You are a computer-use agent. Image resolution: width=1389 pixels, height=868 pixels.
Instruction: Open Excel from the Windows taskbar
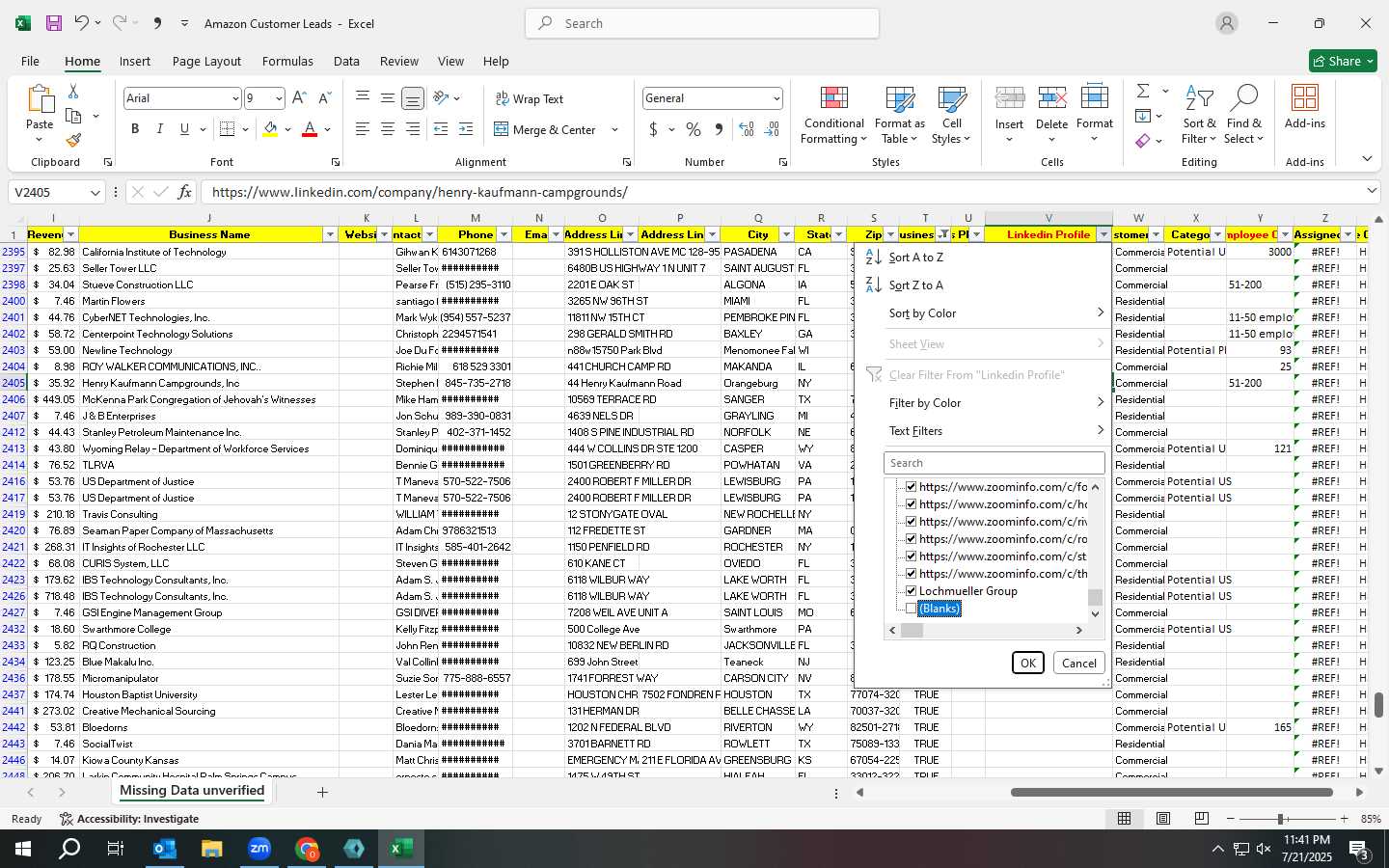(x=401, y=849)
